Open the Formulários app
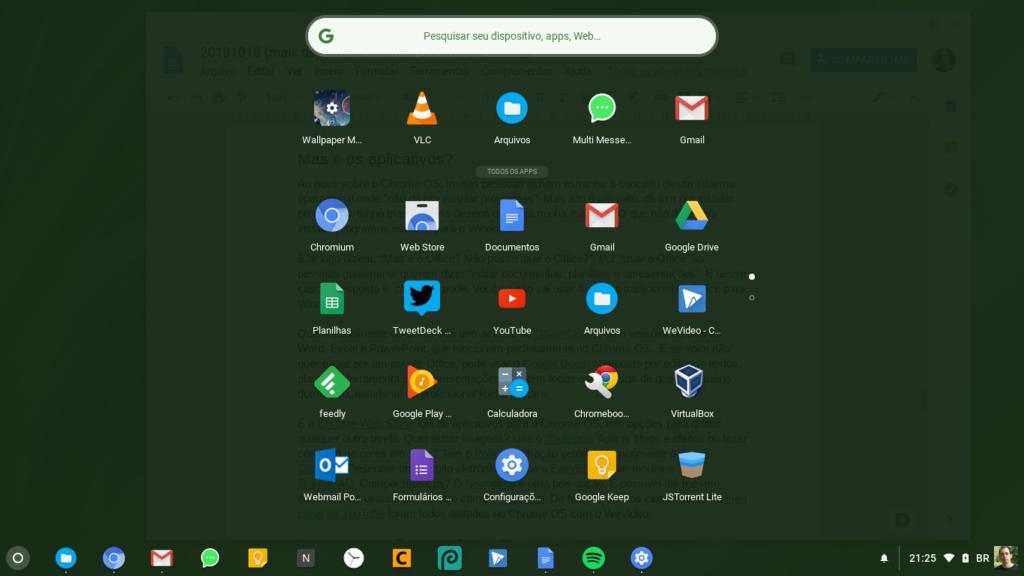Viewport: 1024px width, 576px height. tap(422, 465)
